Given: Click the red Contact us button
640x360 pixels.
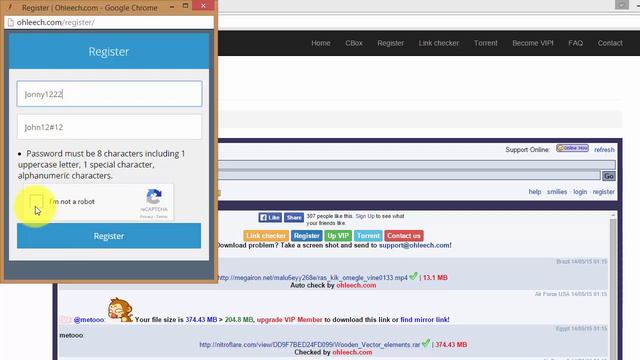Looking at the screenshot, I should 404,236.
